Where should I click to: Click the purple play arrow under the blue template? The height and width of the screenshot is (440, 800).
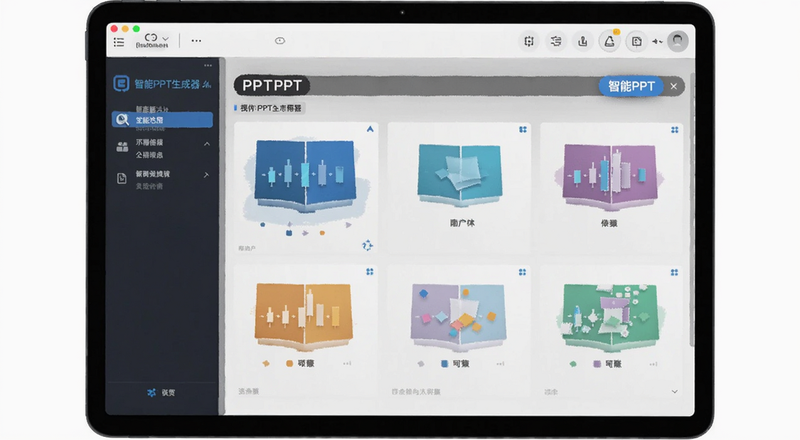[x=348, y=225]
